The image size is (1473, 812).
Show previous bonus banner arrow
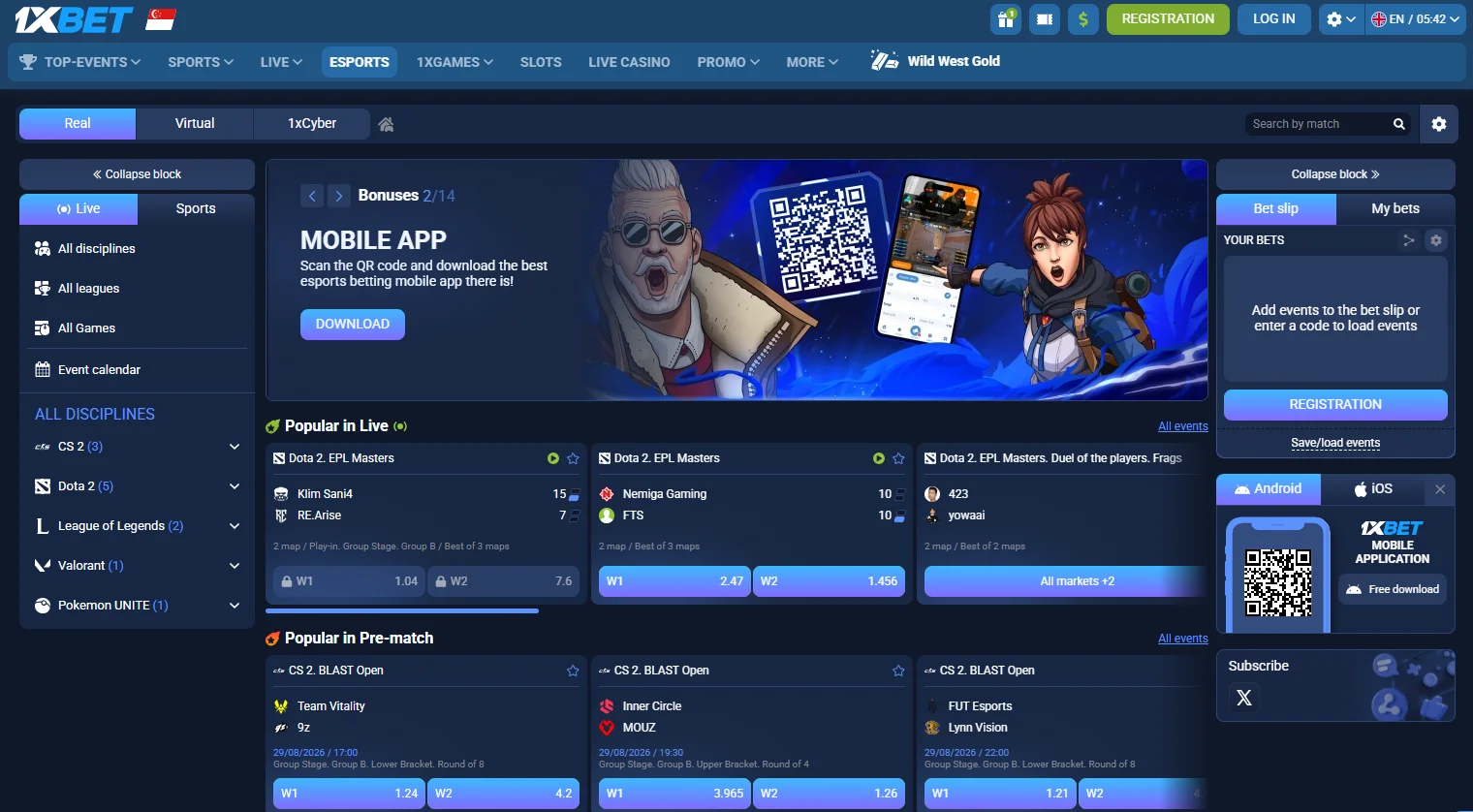312,196
